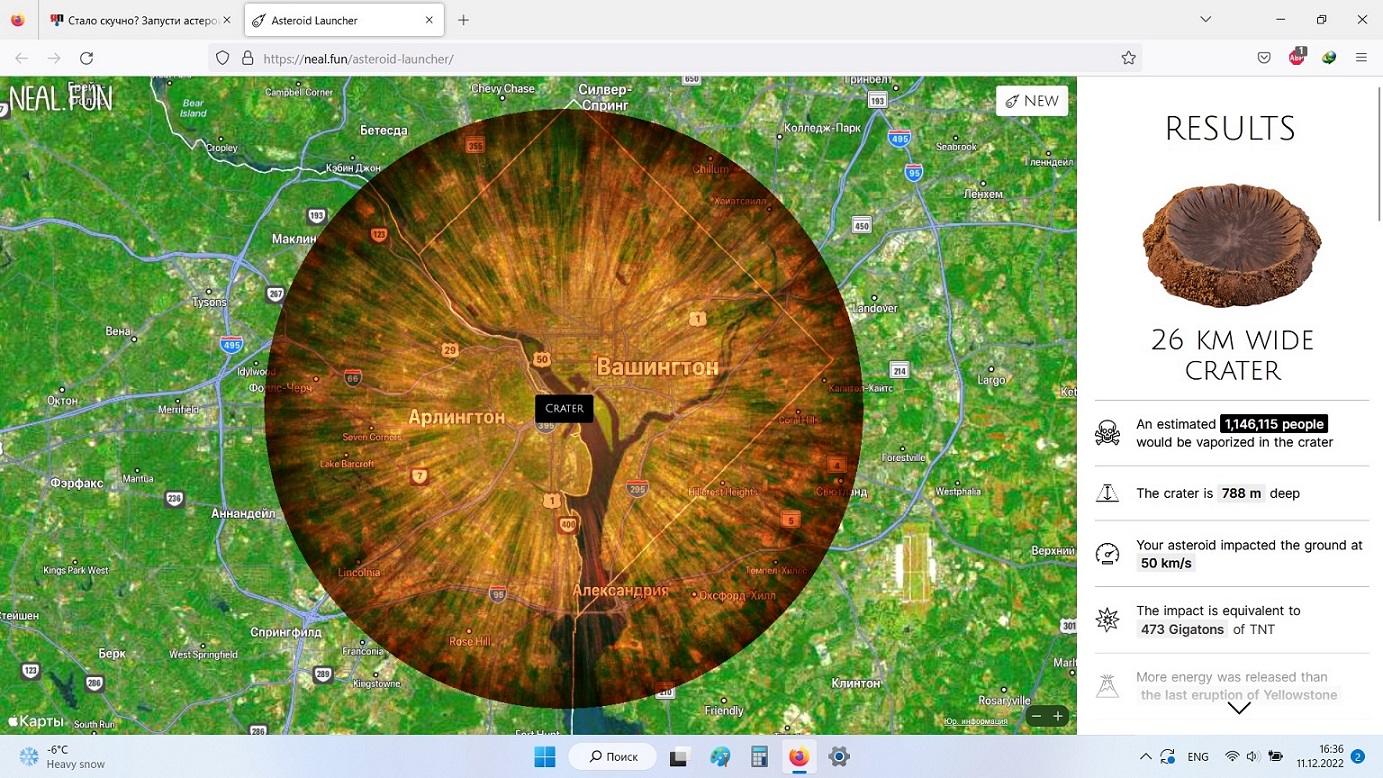Click the RESULTS heading
This screenshot has height=778, width=1383.
click(1230, 129)
